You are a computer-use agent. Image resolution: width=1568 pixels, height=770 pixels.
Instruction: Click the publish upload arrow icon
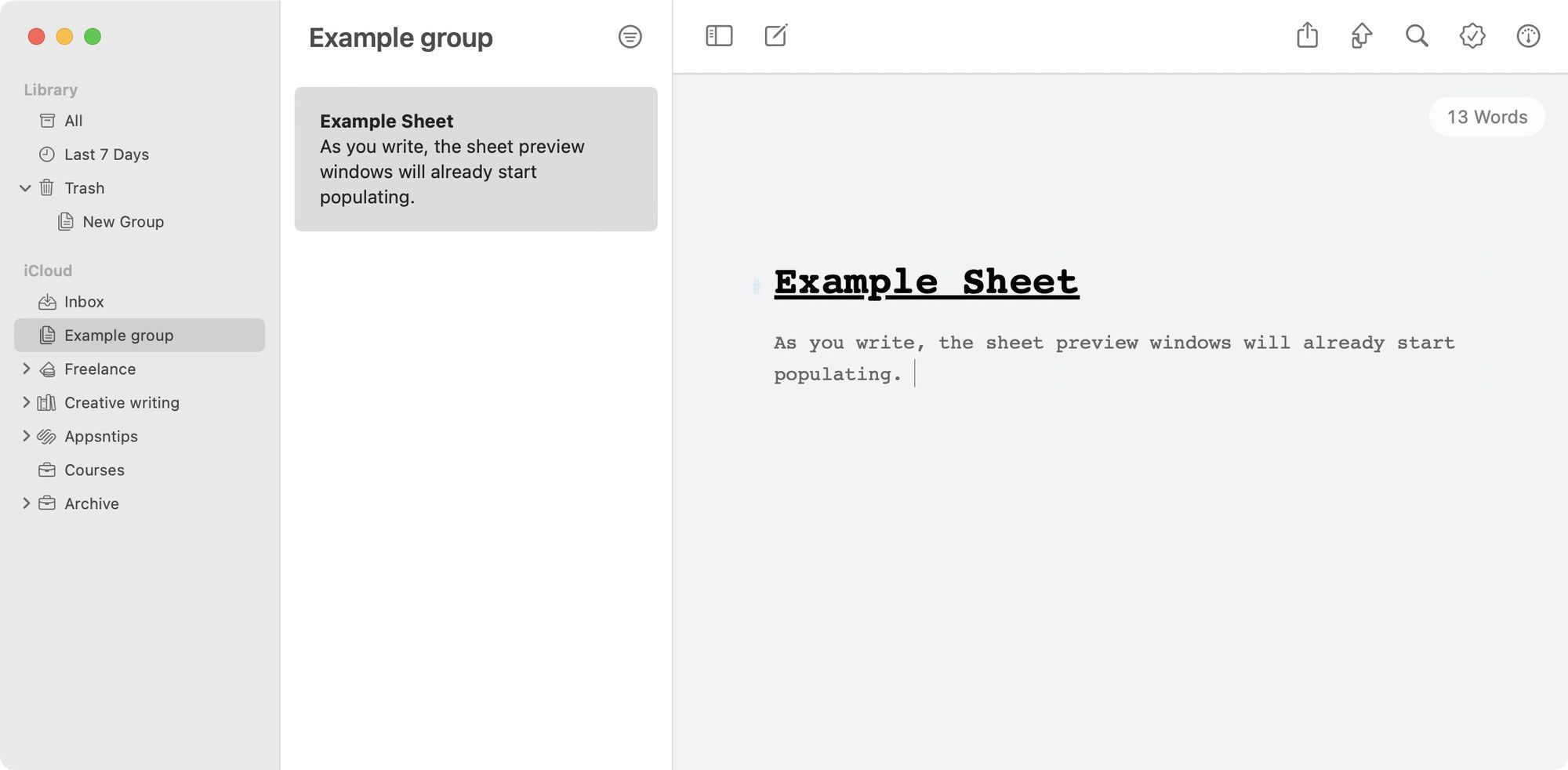(1362, 36)
